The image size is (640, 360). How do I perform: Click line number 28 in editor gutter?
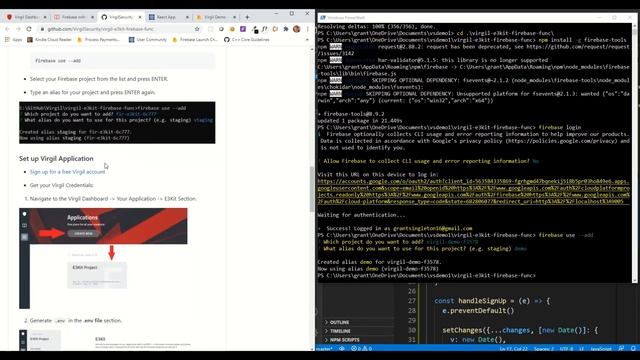click(412, 311)
